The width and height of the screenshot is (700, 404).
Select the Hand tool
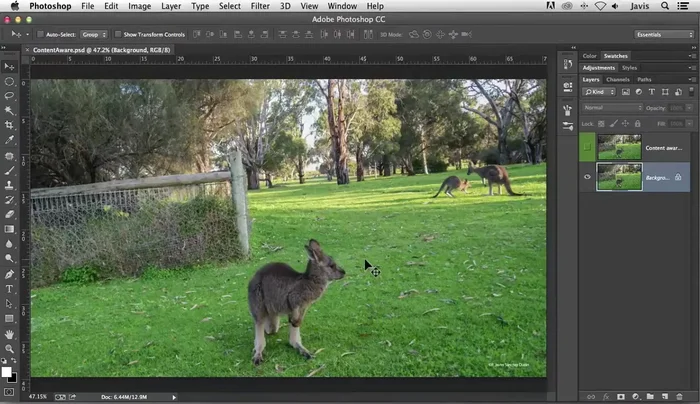[9, 333]
